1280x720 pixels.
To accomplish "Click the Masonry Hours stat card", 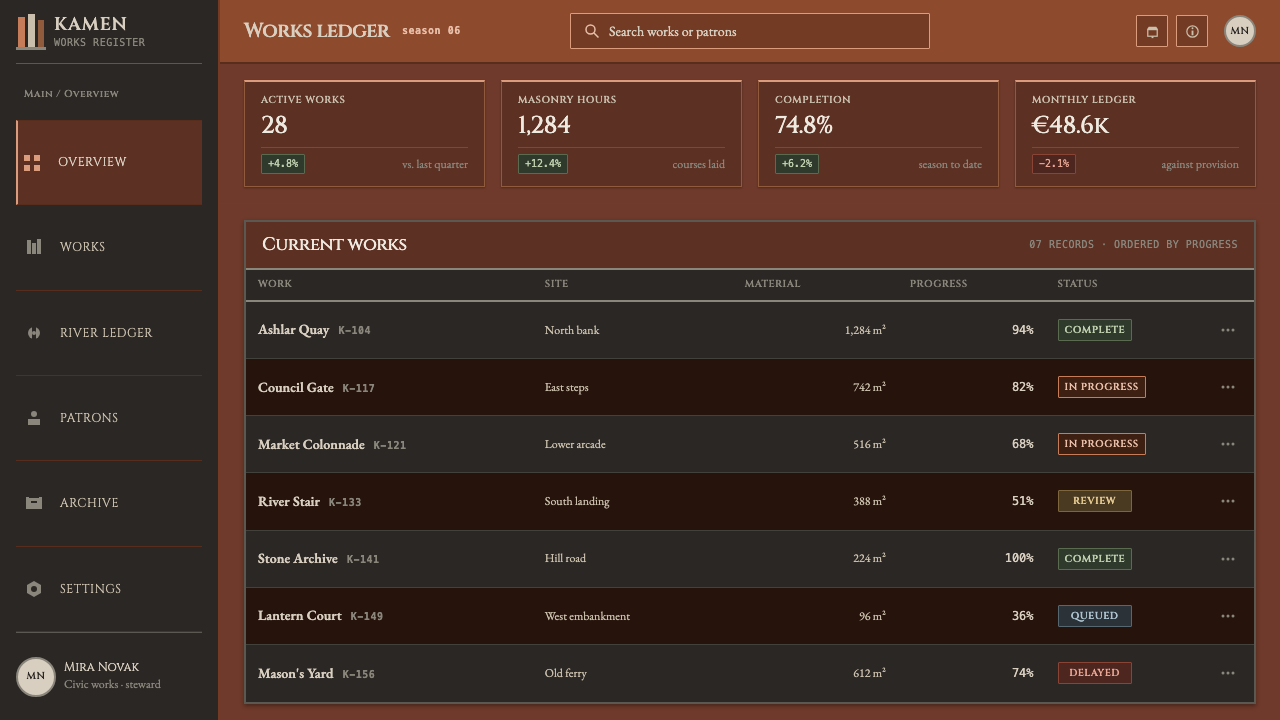I will [x=621, y=133].
